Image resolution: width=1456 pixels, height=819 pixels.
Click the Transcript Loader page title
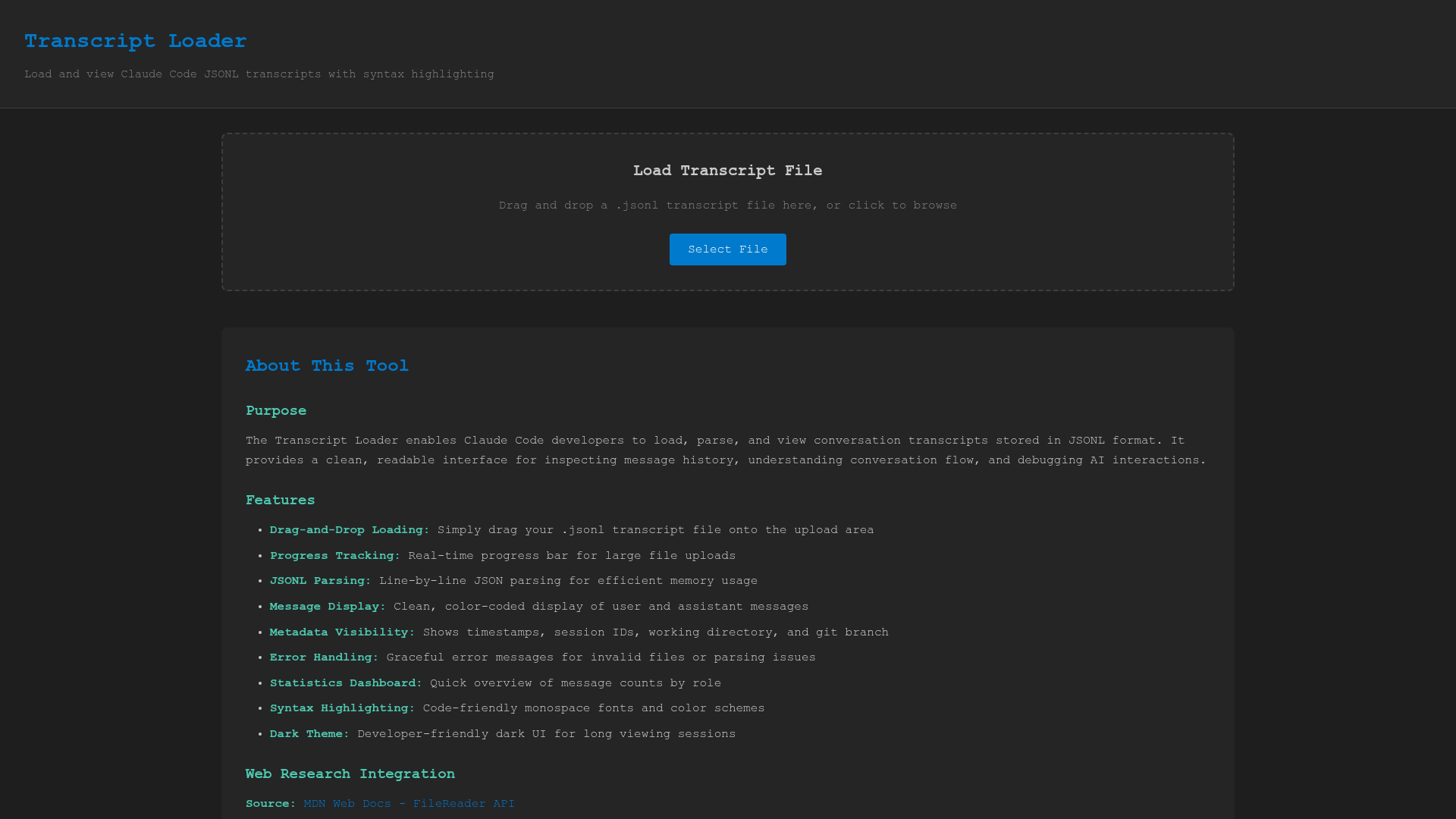pos(135,41)
